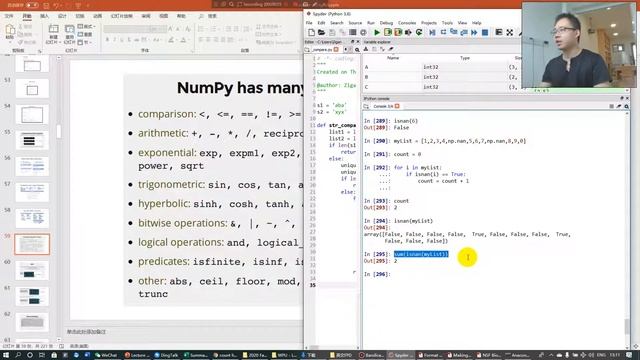Open Spyder File menu
Screen dimensions: 640x360
309,23
